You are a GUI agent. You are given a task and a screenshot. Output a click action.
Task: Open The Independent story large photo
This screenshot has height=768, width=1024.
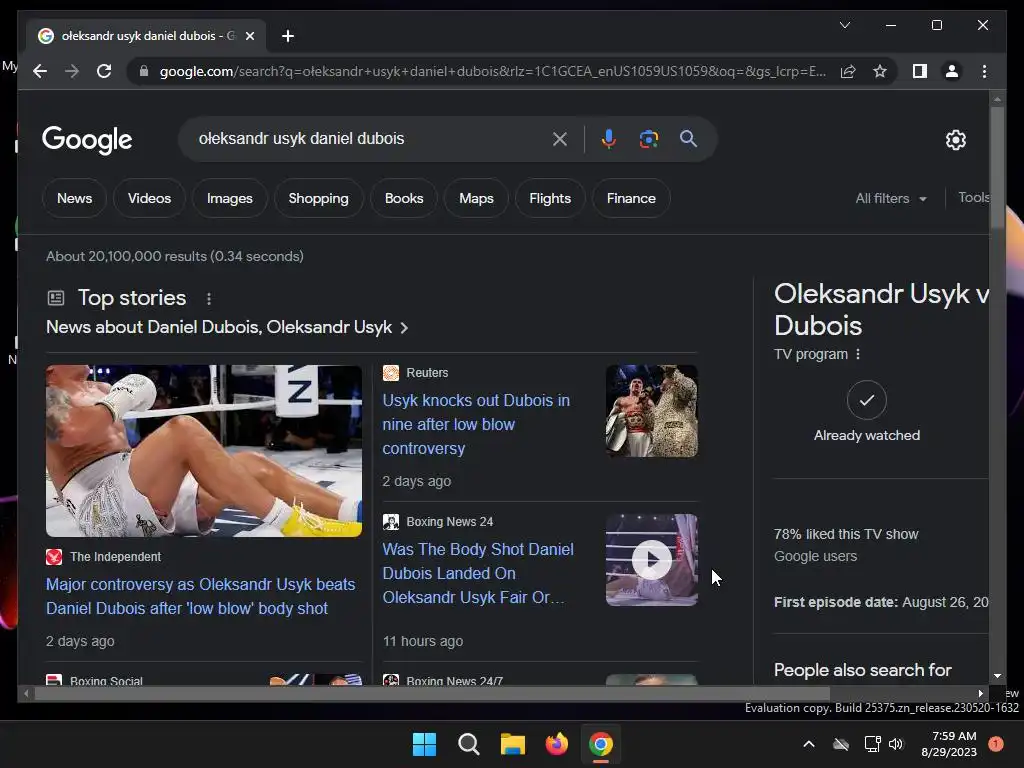pos(204,451)
